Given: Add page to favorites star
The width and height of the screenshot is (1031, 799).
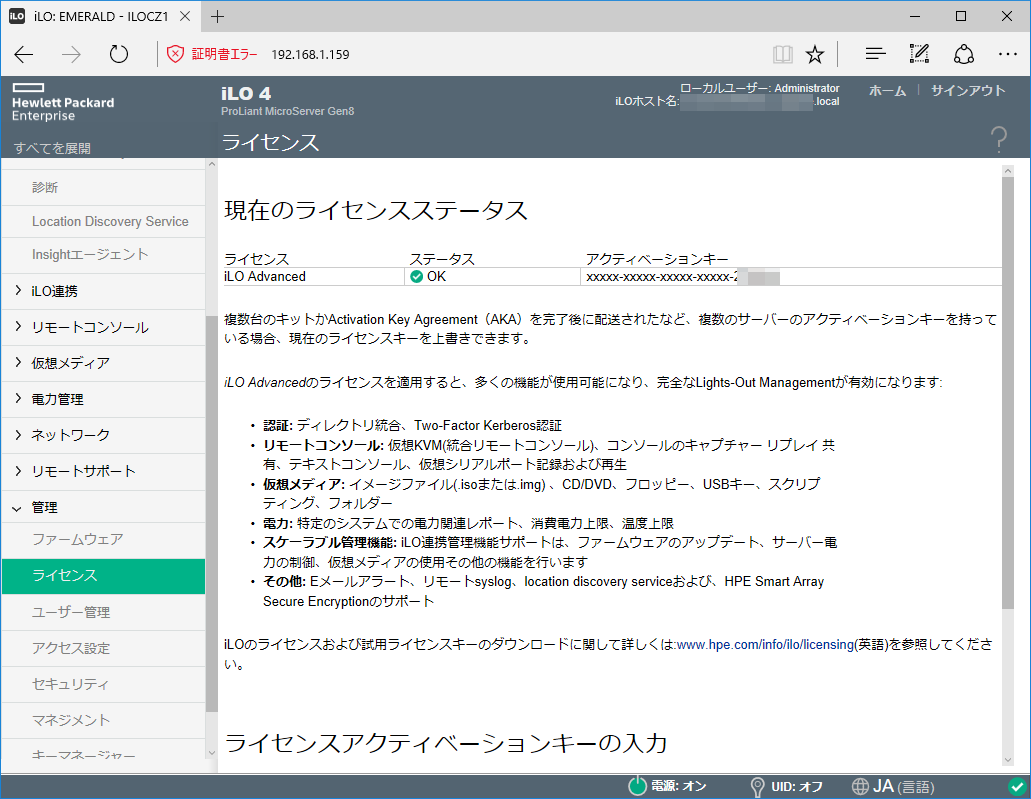Looking at the screenshot, I should point(815,55).
